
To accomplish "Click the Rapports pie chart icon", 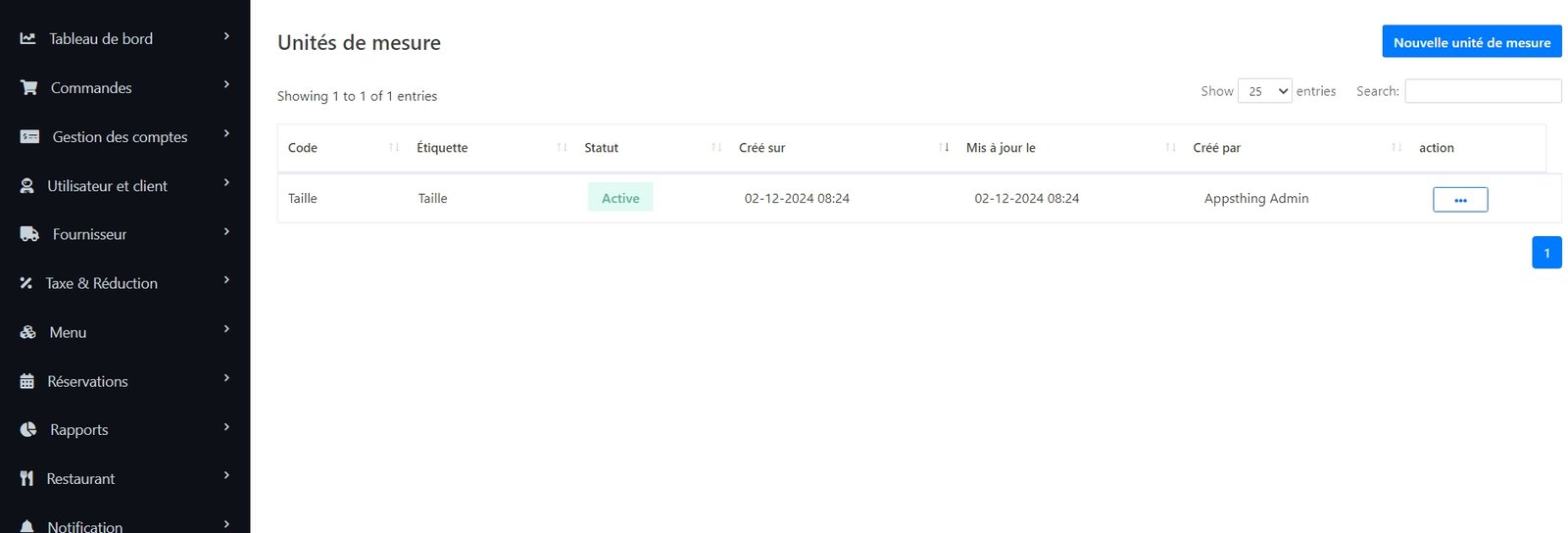I will point(28,429).
